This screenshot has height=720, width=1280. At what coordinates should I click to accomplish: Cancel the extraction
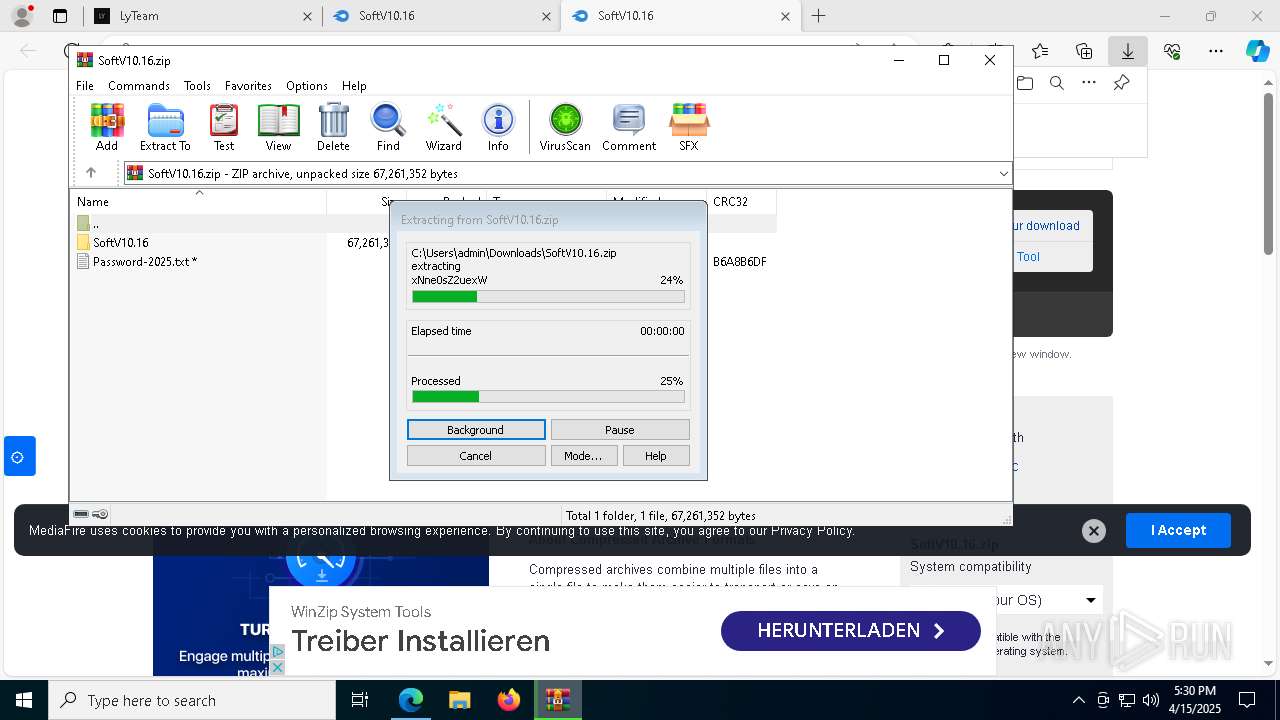(x=476, y=456)
